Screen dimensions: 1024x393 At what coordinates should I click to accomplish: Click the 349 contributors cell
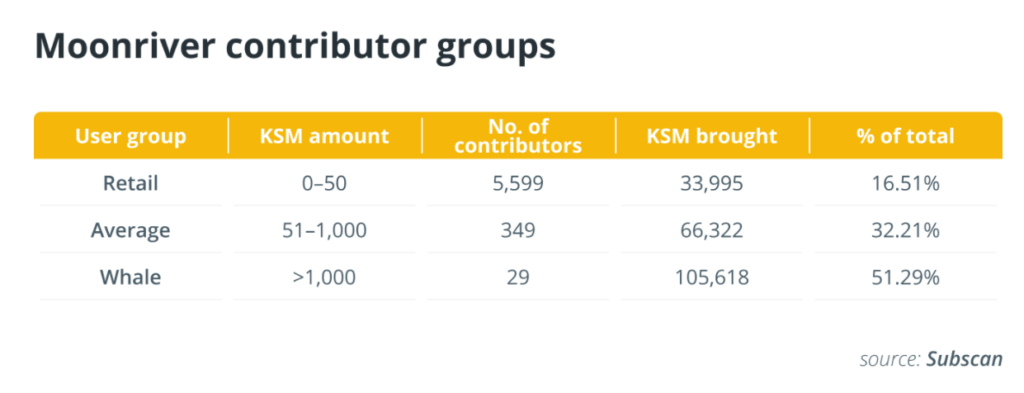(x=518, y=230)
